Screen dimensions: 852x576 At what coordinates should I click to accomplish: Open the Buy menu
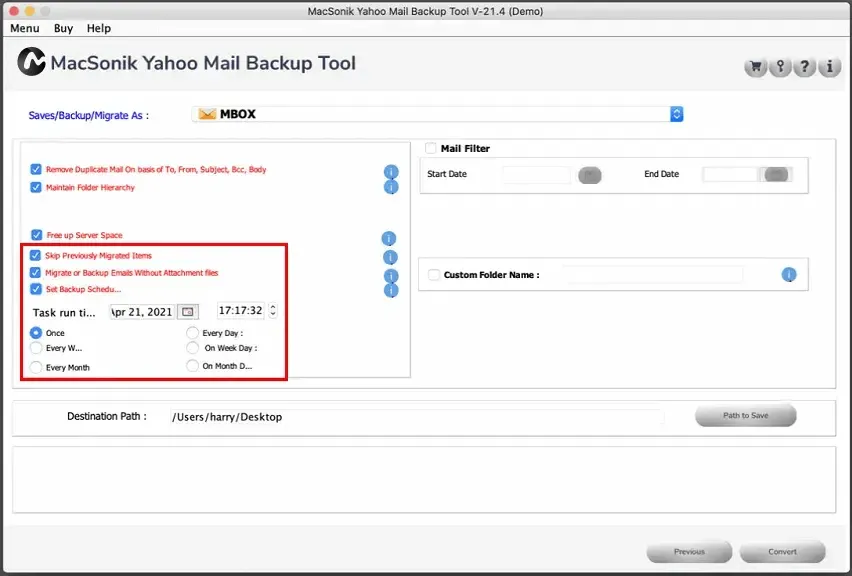tap(64, 28)
